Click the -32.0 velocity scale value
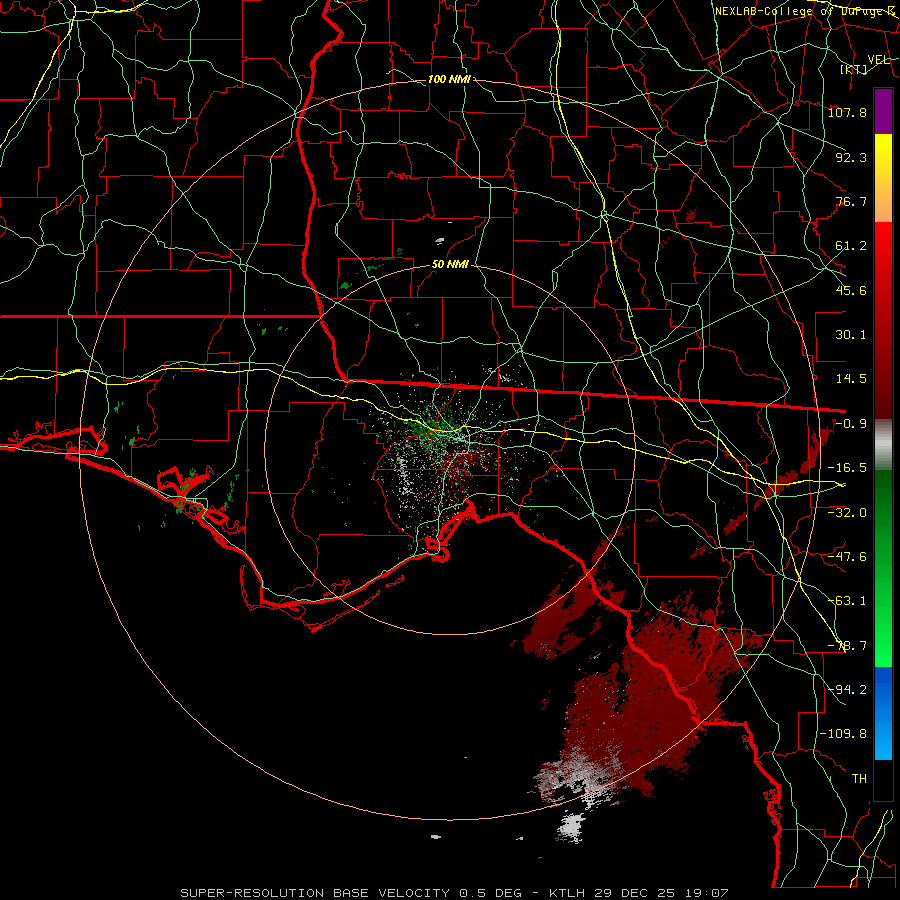900x900 pixels. (847, 513)
